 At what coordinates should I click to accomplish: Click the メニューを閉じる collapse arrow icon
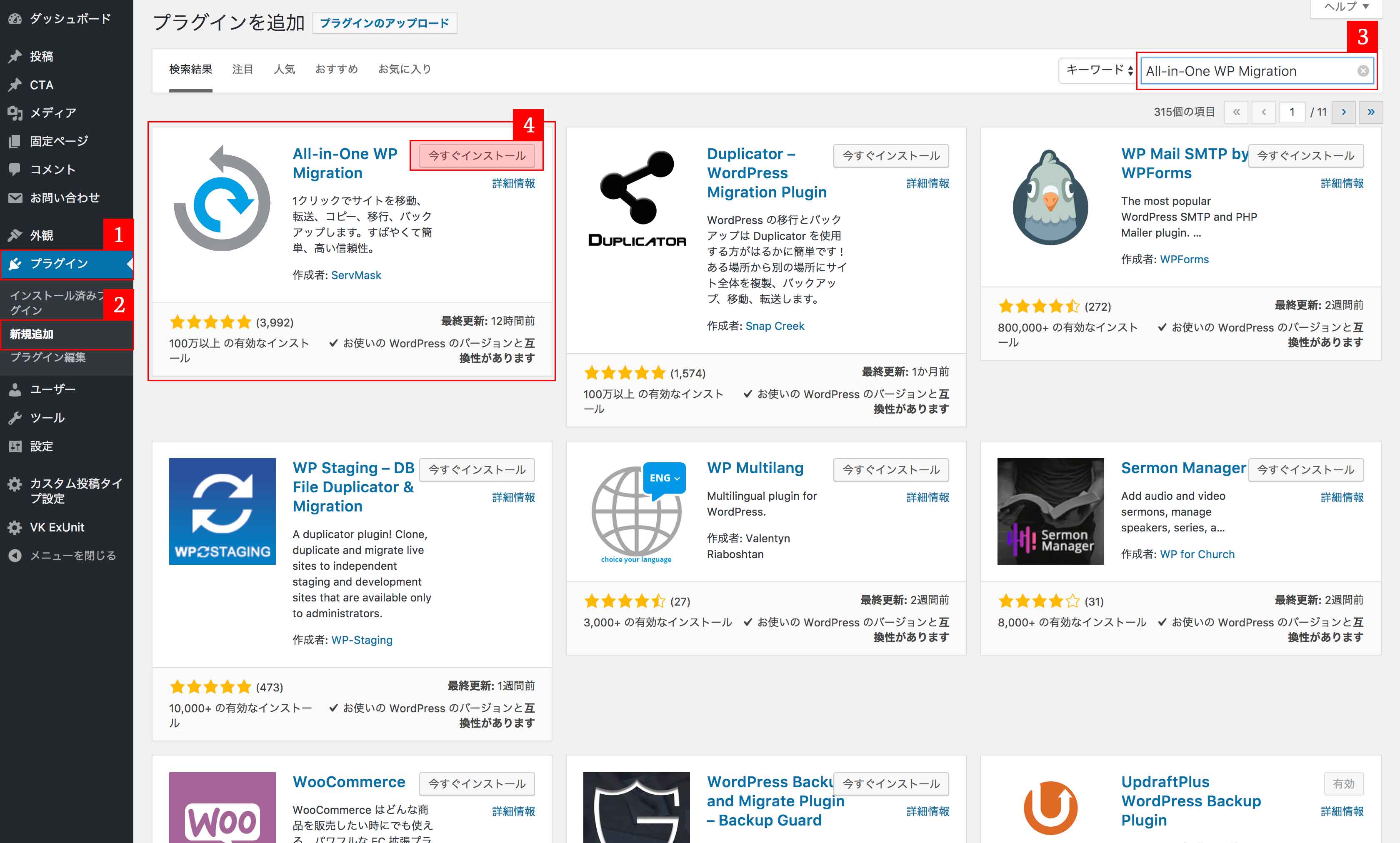point(15,556)
